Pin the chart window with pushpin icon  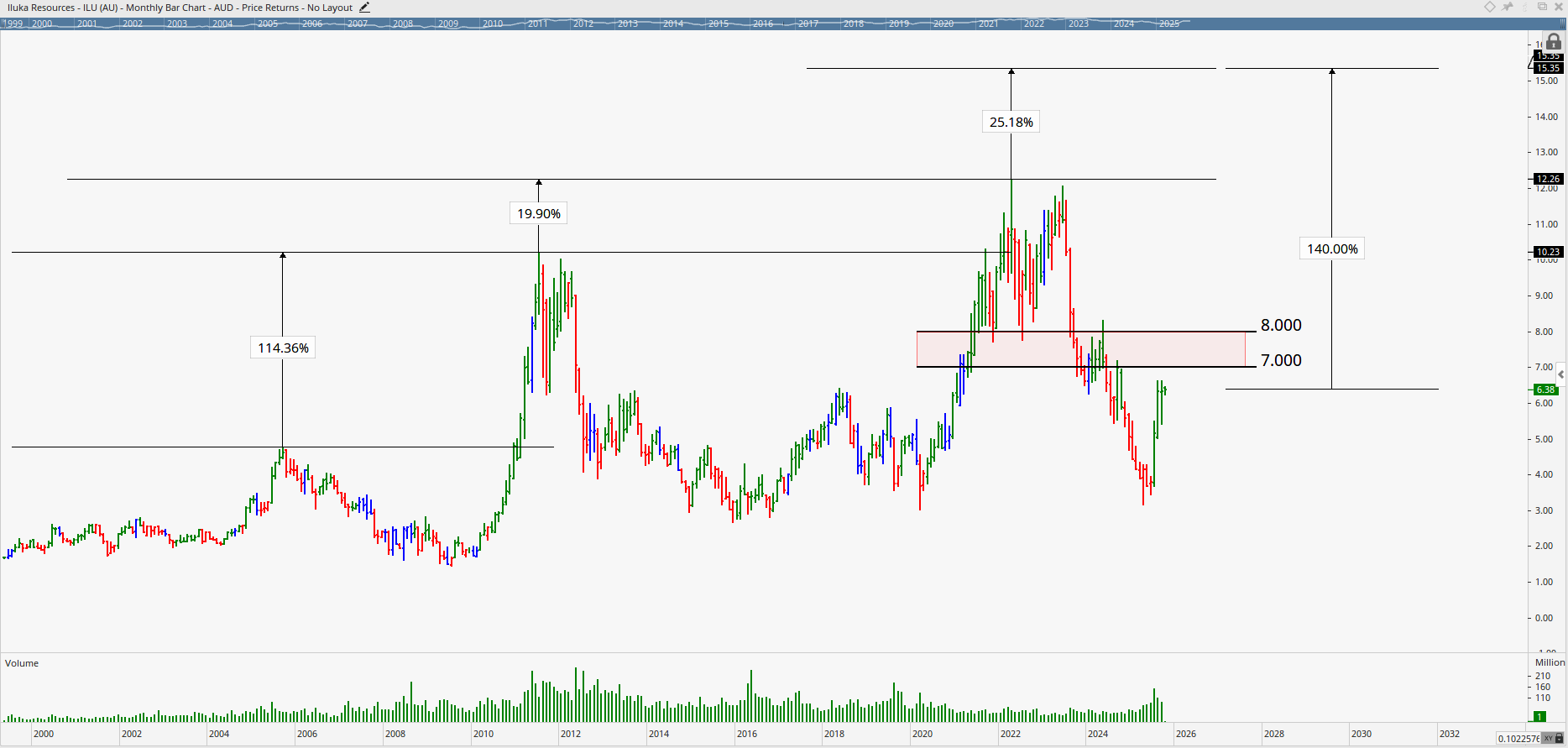(1508, 7)
